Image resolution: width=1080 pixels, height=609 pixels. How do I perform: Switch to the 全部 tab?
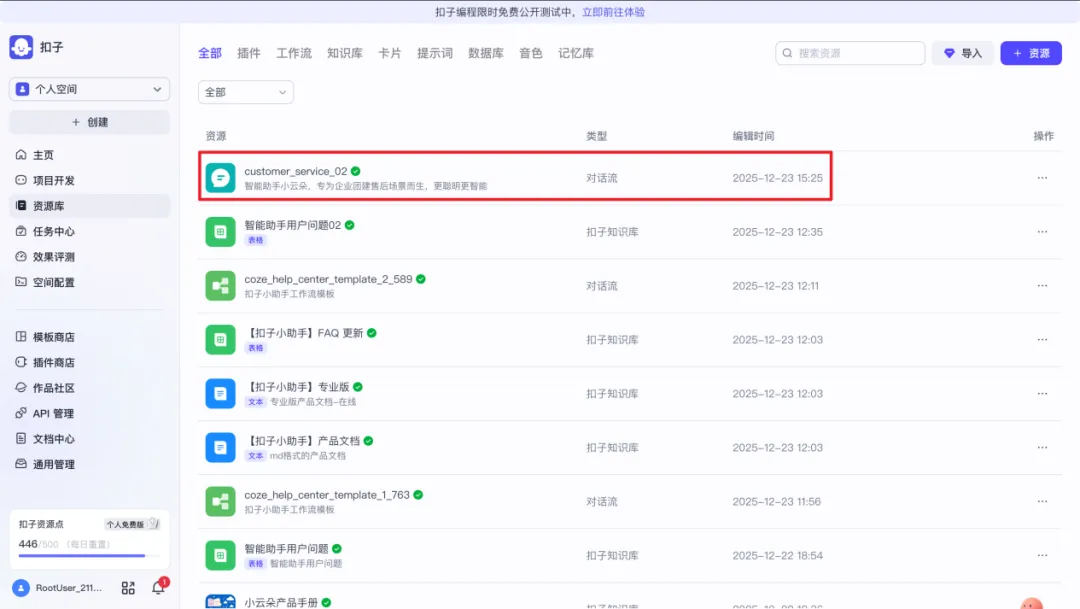[210, 53]
